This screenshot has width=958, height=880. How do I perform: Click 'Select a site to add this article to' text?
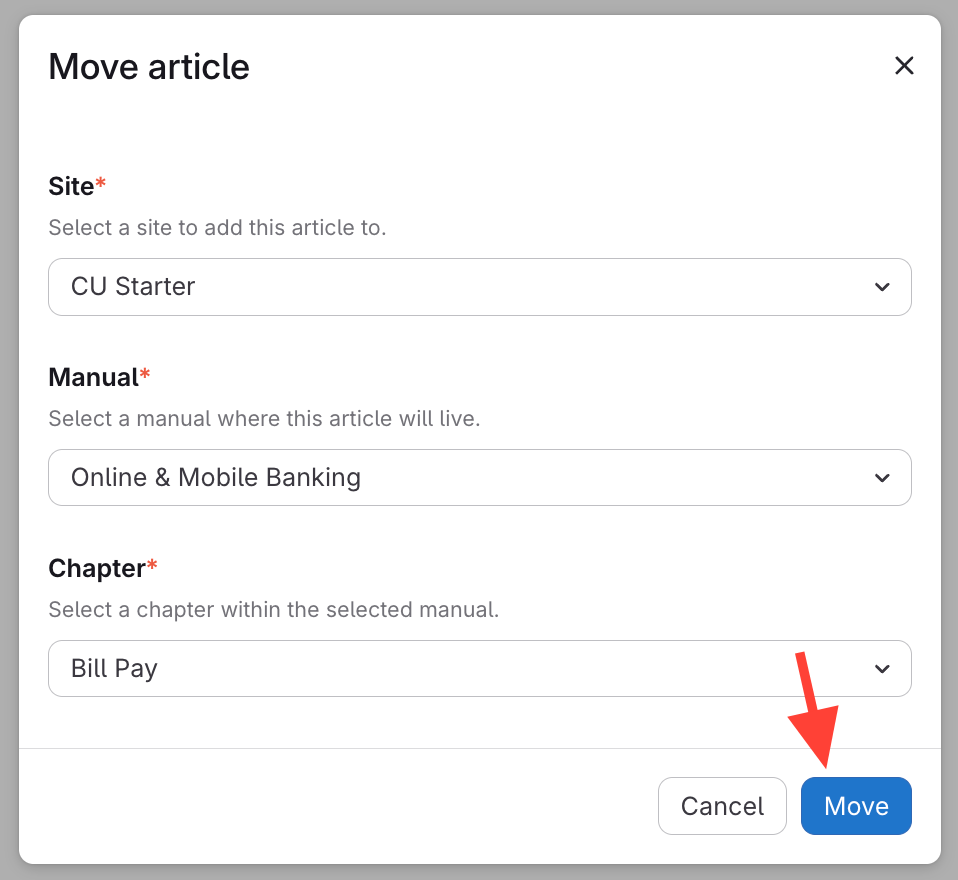pyautogui.click(x=217, y=228)
